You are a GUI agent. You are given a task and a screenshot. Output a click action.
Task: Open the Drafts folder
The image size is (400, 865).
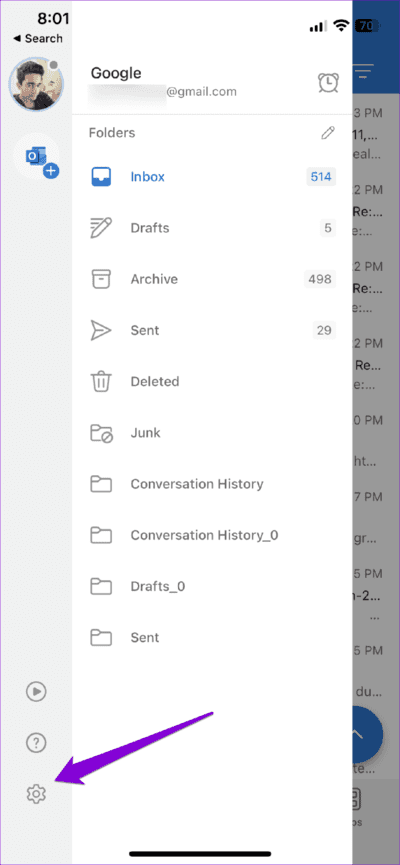click(x=150, y=228)
